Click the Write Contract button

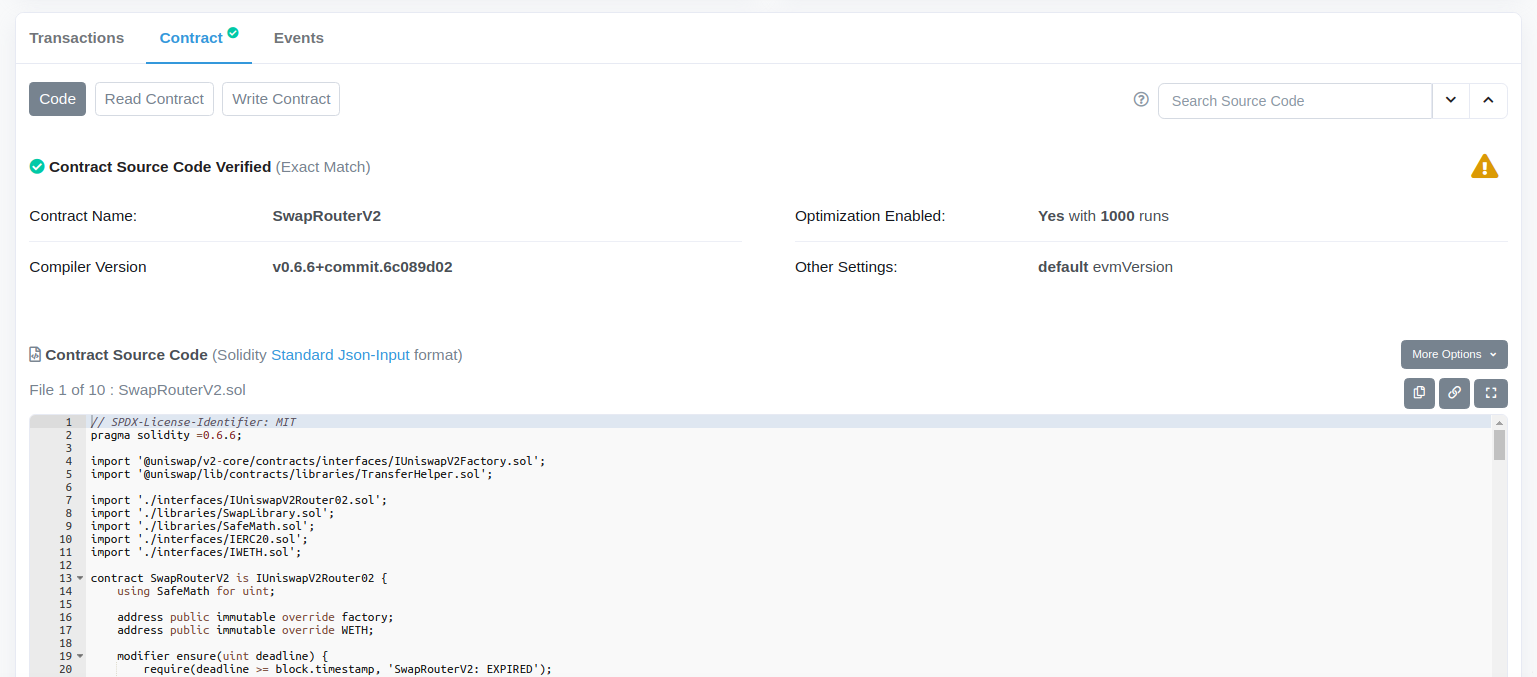(281, 99)
